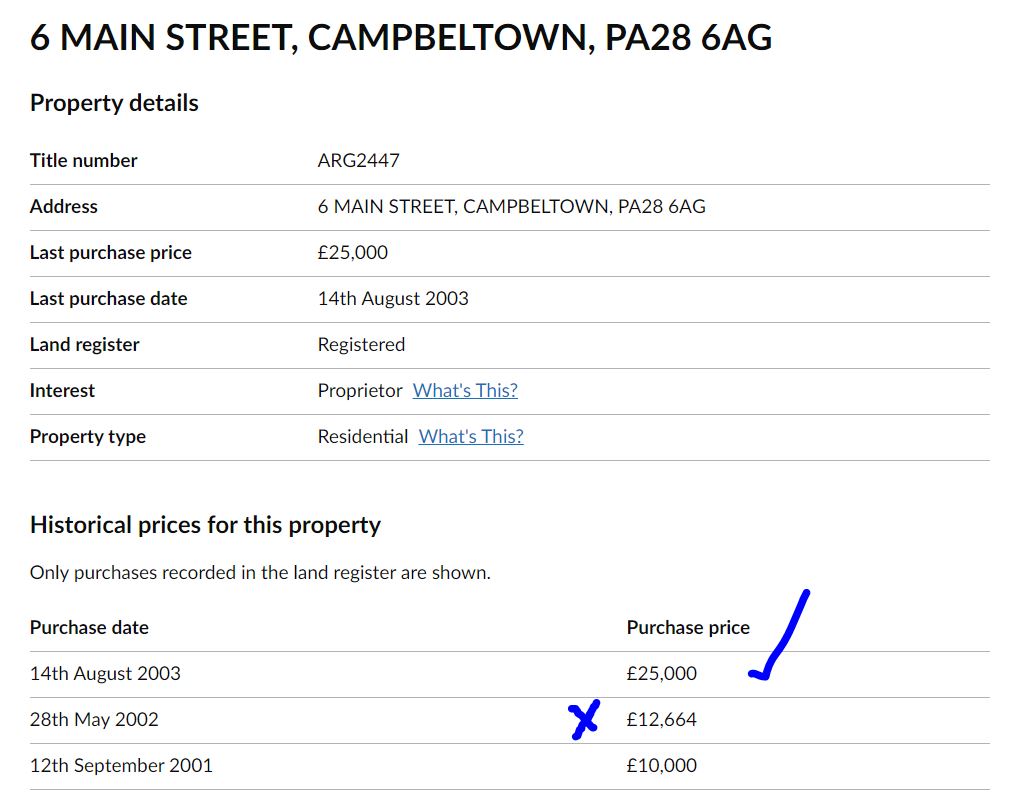
Task: Click the 28th May 2002 purchase date
Action: [x=94, y=719]
